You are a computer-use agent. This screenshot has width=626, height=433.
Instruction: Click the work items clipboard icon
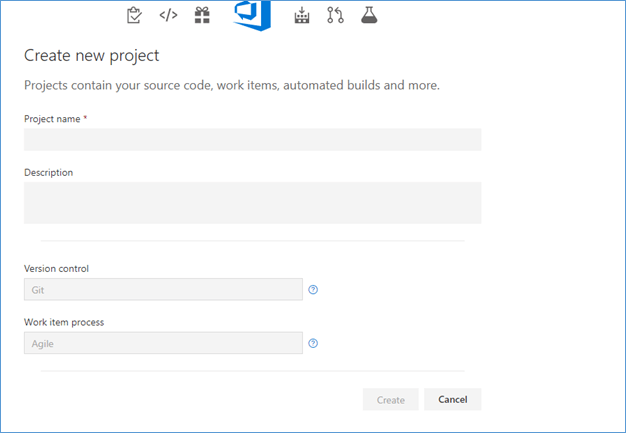[135, 15]
